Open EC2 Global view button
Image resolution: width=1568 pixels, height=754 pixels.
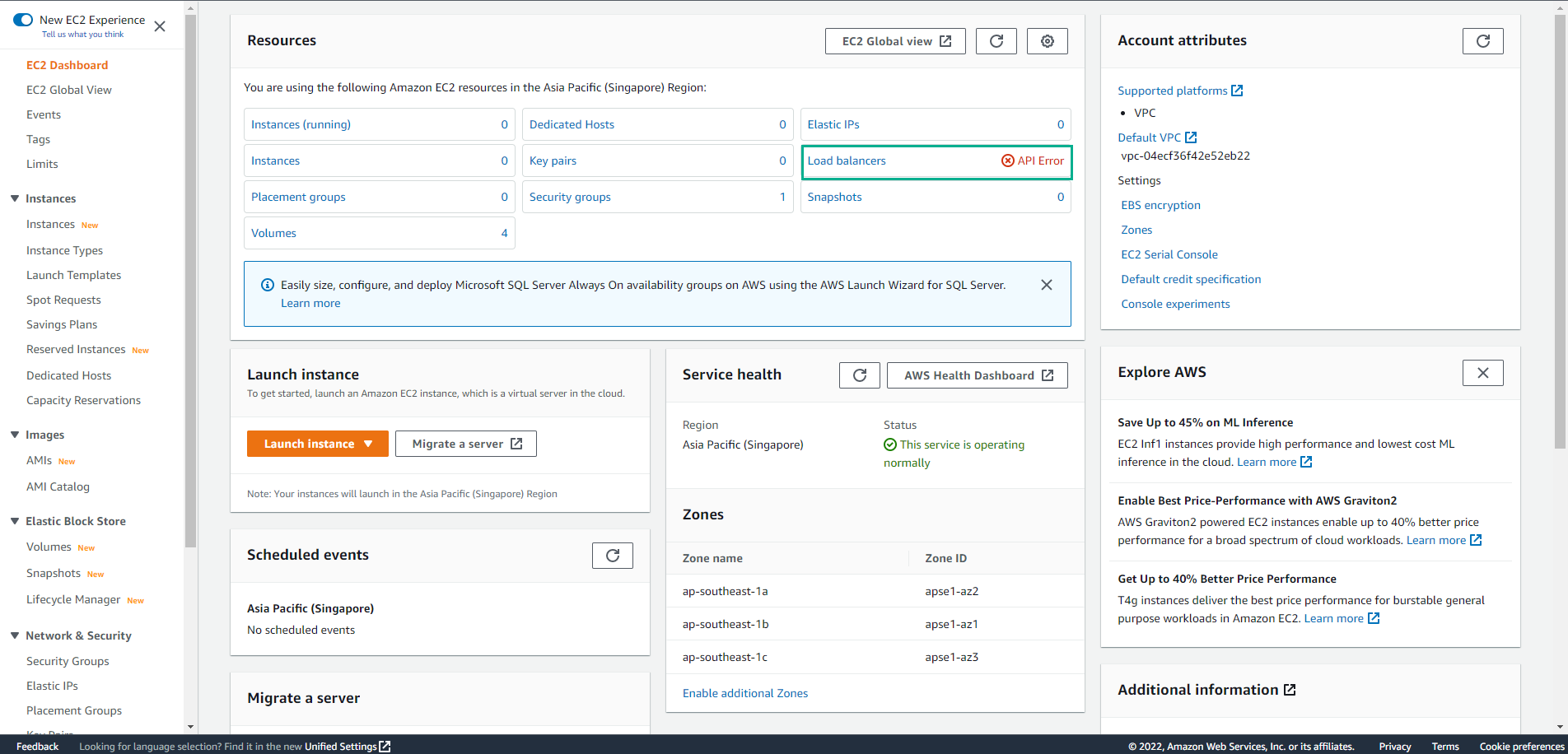pos(895,41)
